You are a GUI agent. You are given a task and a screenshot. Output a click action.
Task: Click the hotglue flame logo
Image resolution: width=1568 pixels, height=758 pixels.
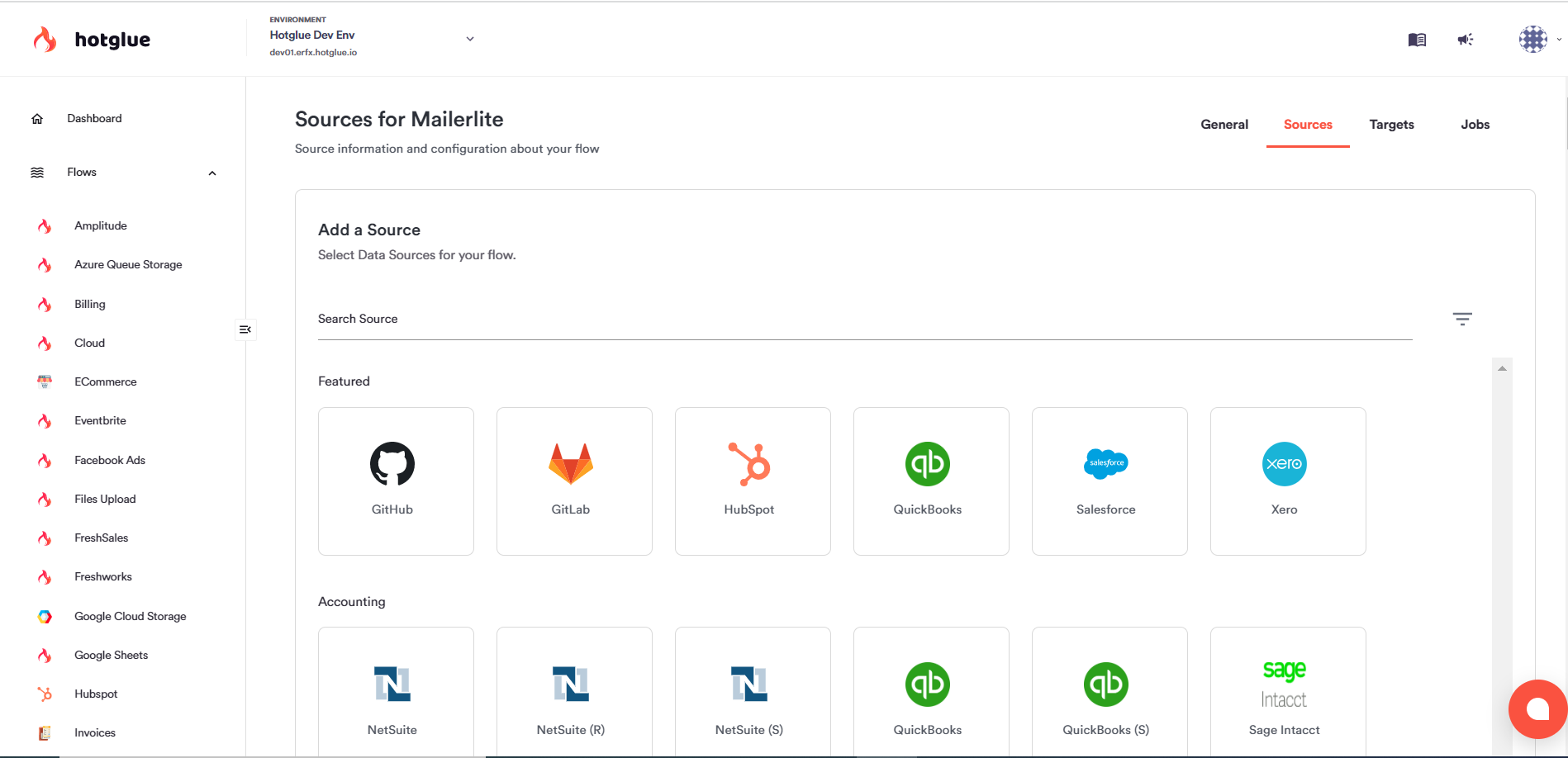(45, 40)
